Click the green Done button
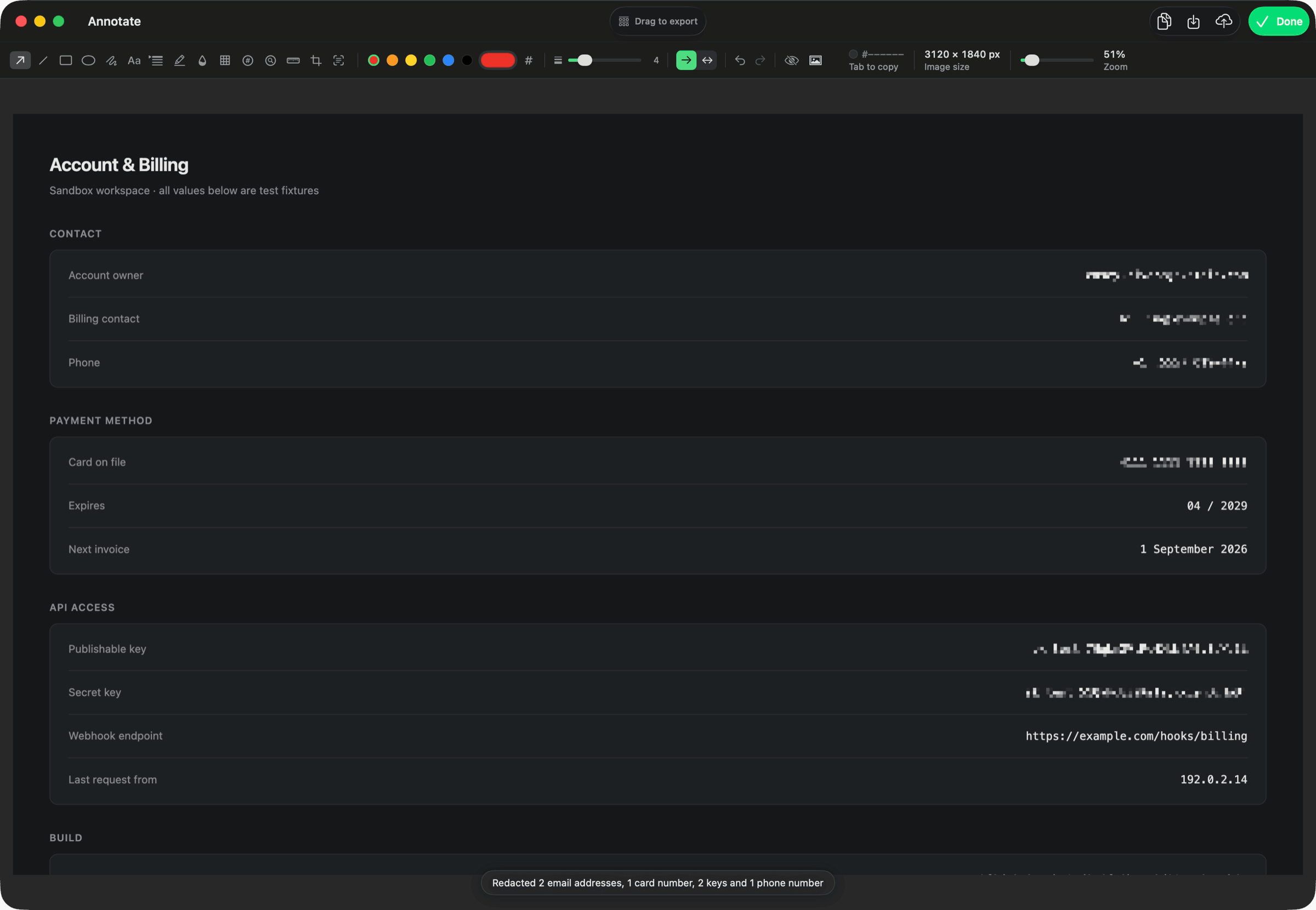Viewport: 1316px width, 910px height. 1279,21
